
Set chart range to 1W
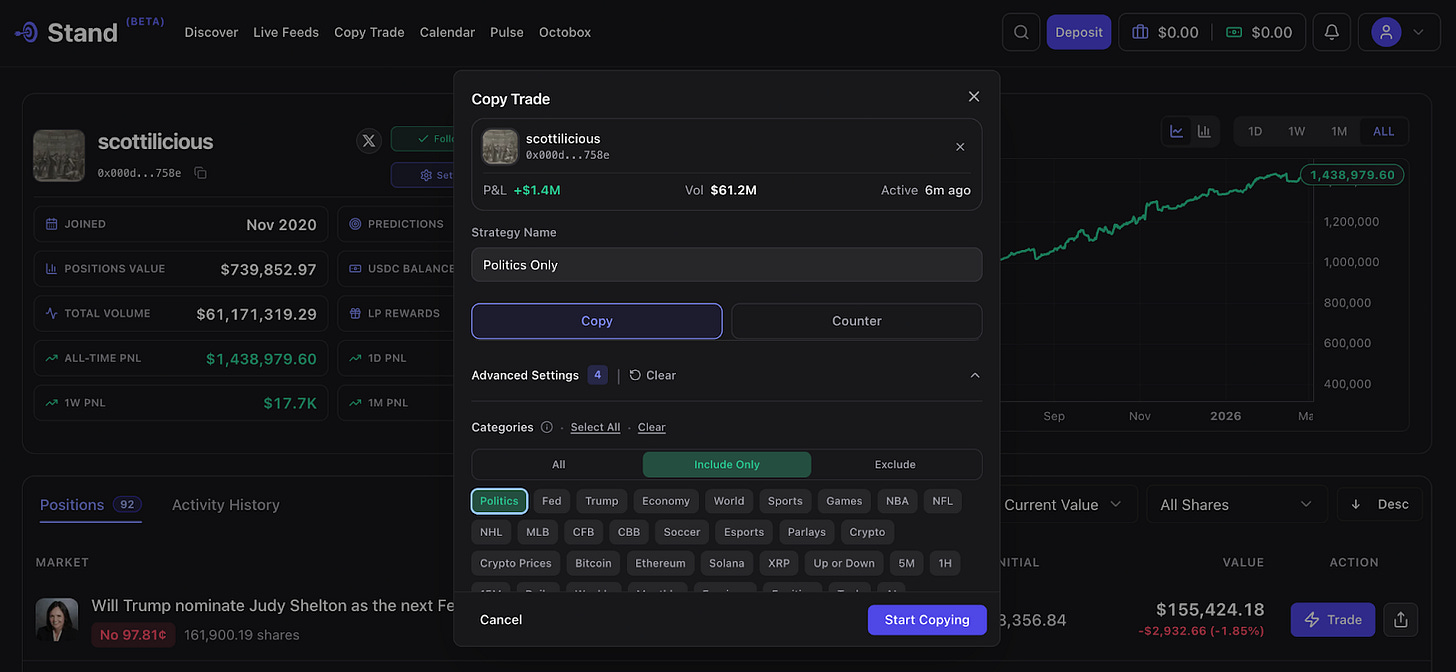tap(1297, 131)
